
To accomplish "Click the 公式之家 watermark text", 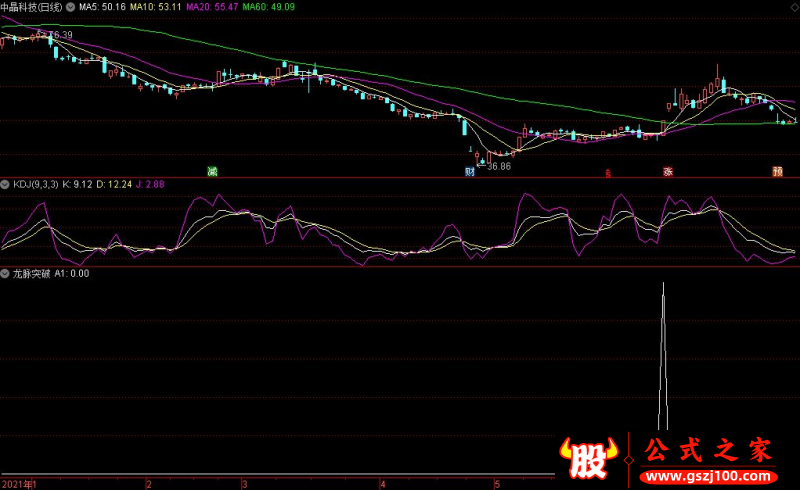I will (708, 451).
